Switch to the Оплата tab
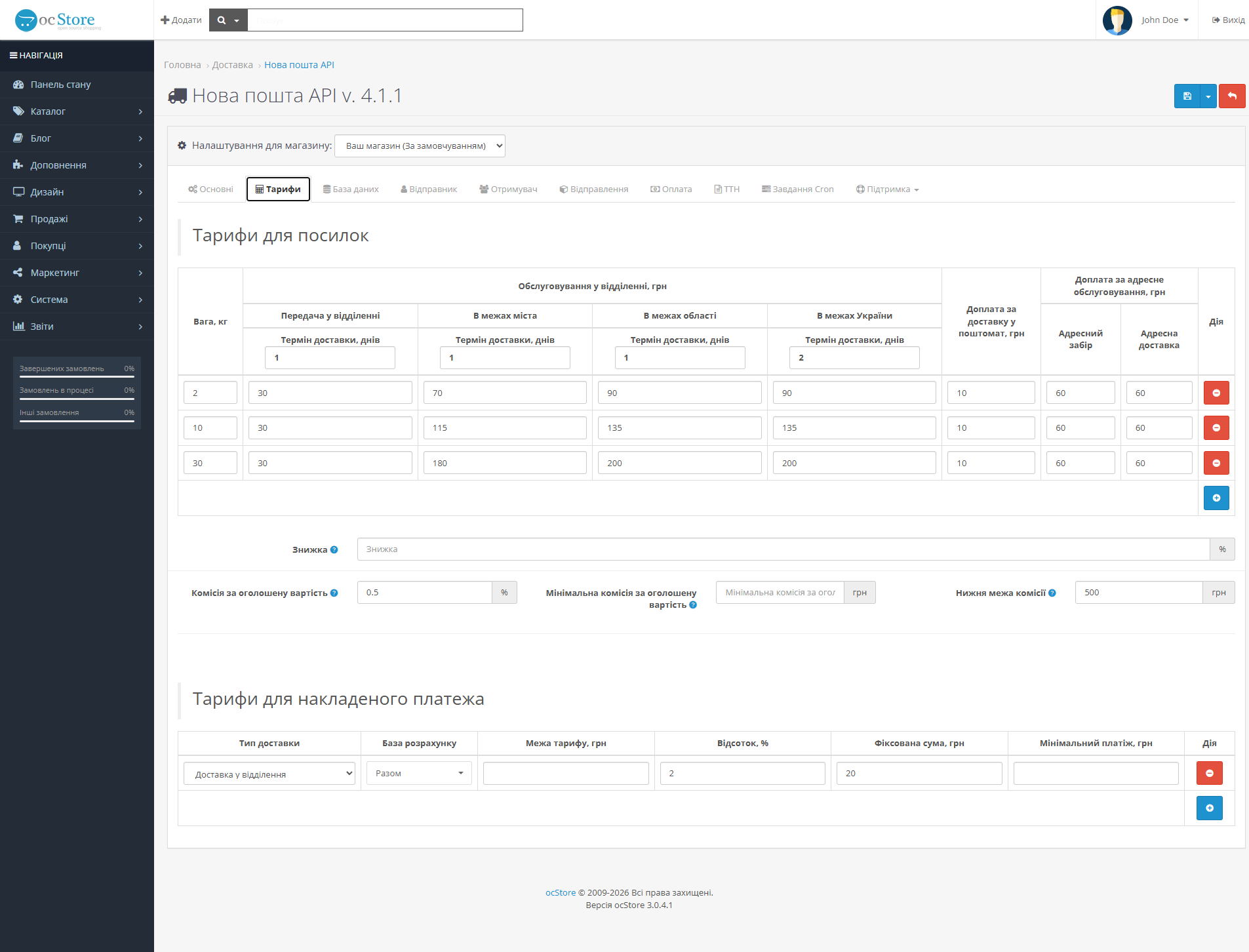1249x952 pixels. click(671, 189)
